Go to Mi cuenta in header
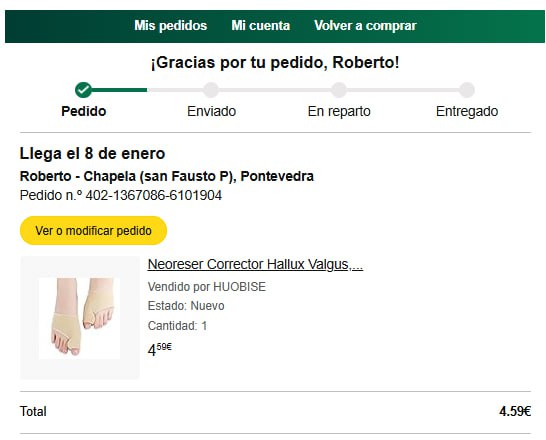This screenshot has height=440, width=546. click(x=260, y=26)
